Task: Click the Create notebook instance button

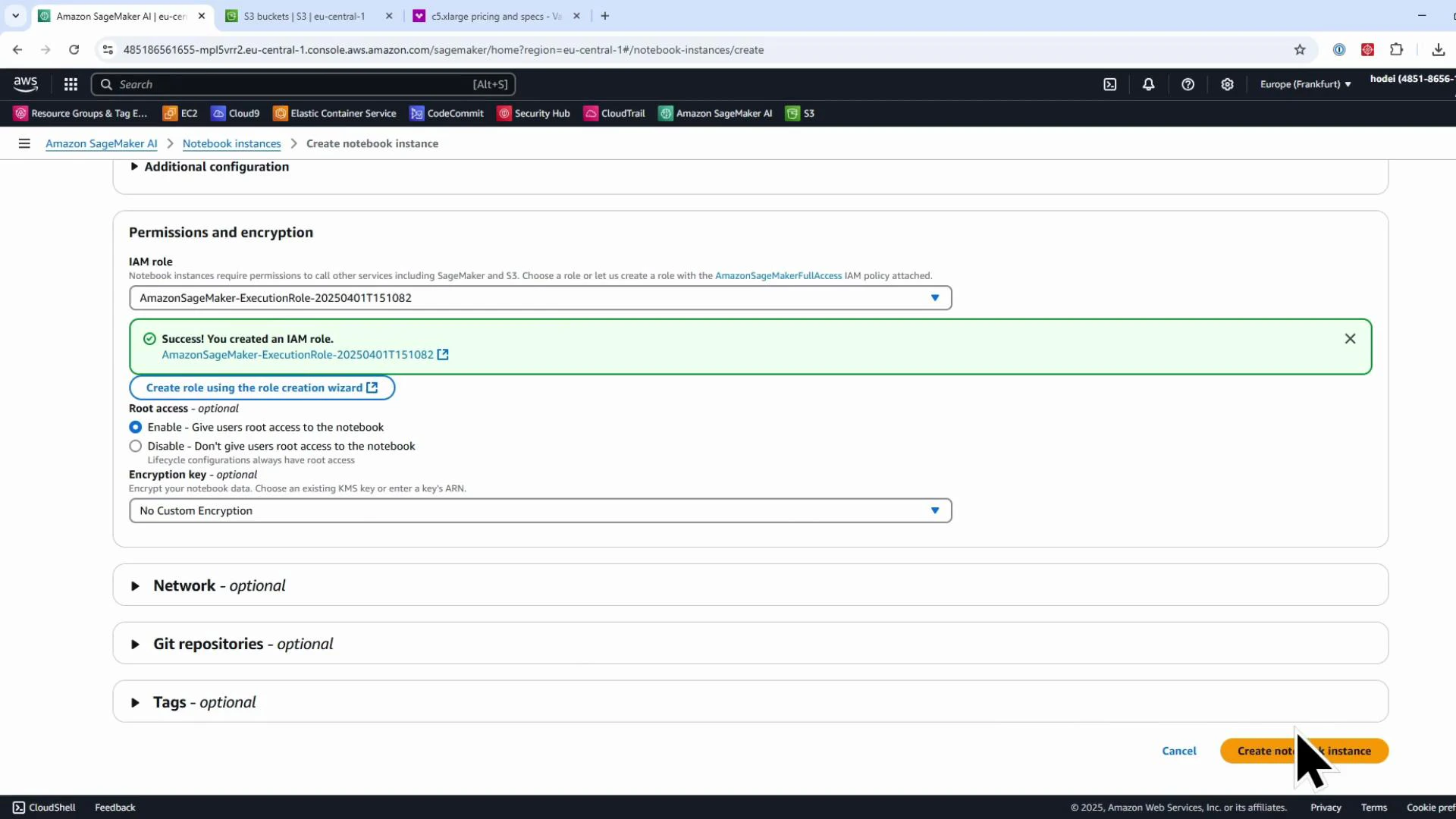Action: pyautogui.click(x=1304, y=751)
